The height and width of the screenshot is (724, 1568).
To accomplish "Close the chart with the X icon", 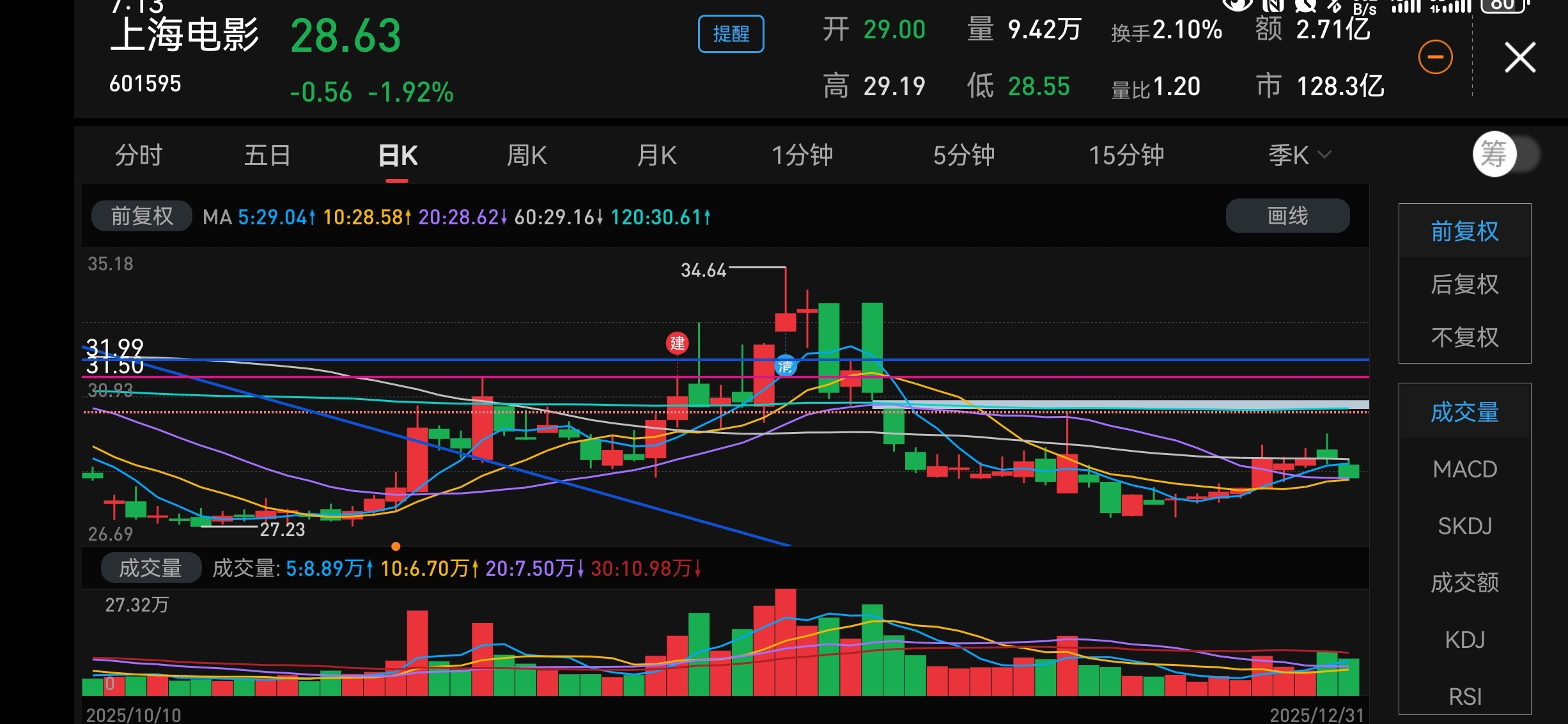I will click(x=1519, y=58).
